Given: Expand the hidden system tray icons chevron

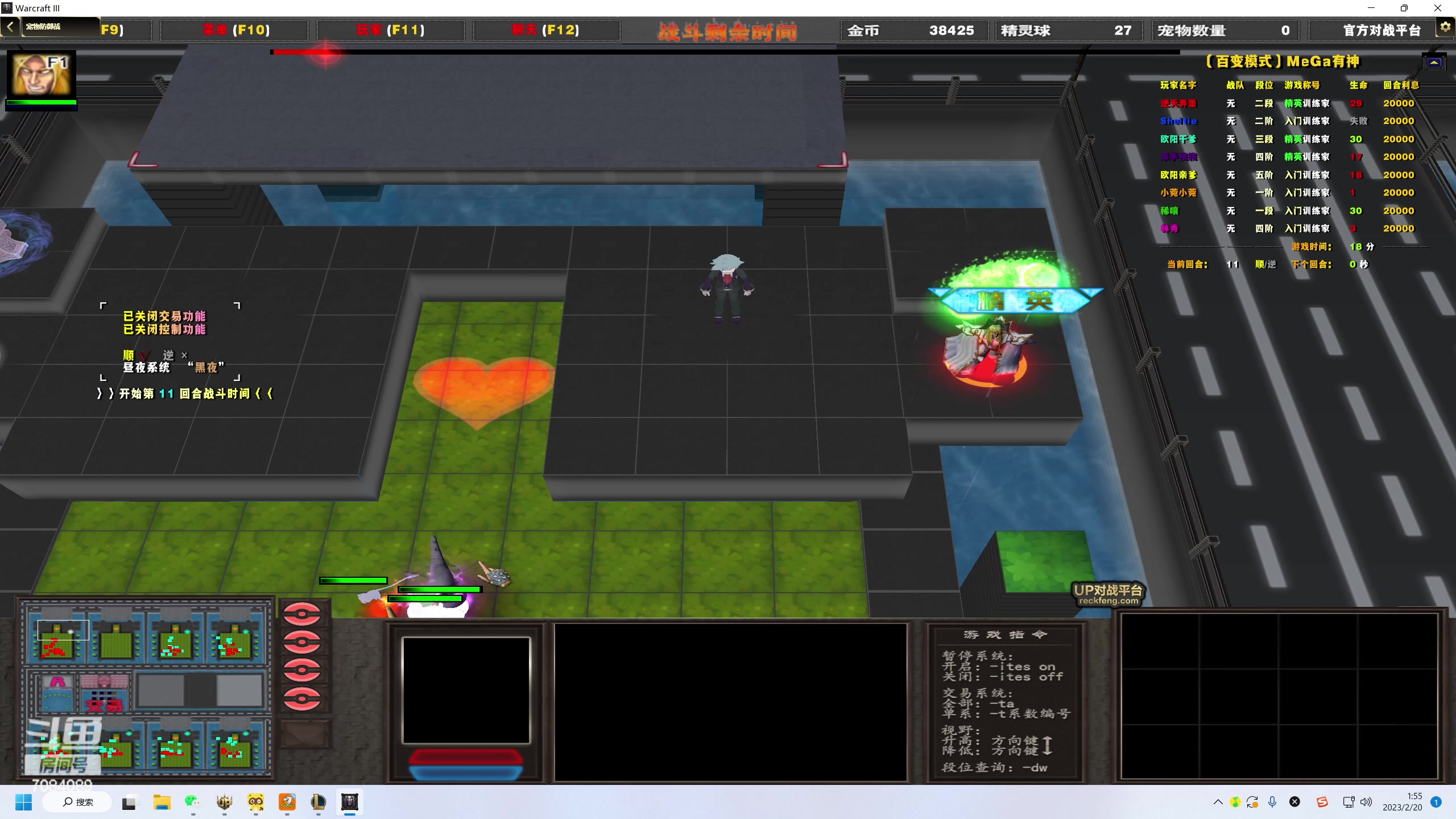Looking at the screenshot, I should coord(1218,802).
